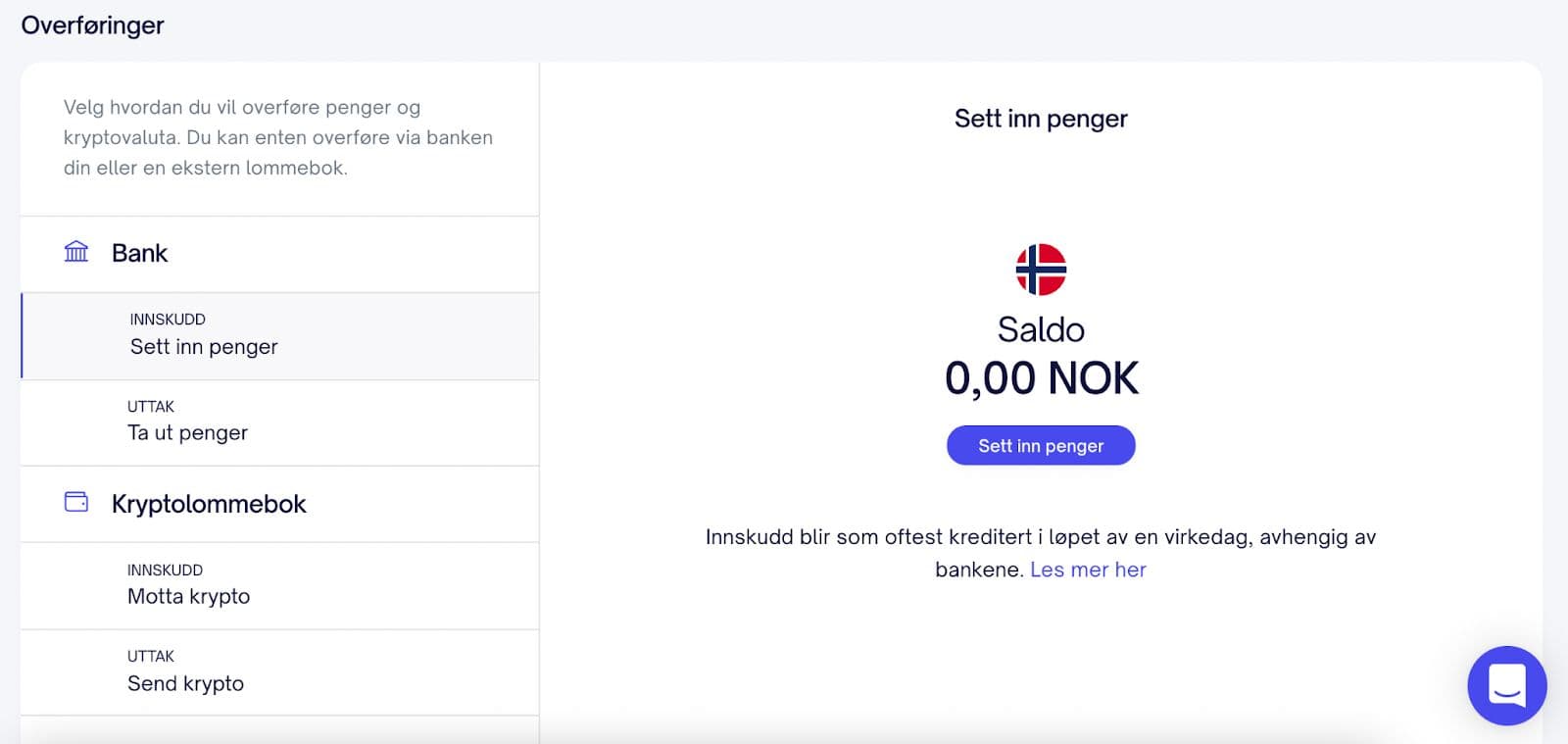Follow the Les mer her link
This screenshot has width=1568, height=744.
point(1088,570)
